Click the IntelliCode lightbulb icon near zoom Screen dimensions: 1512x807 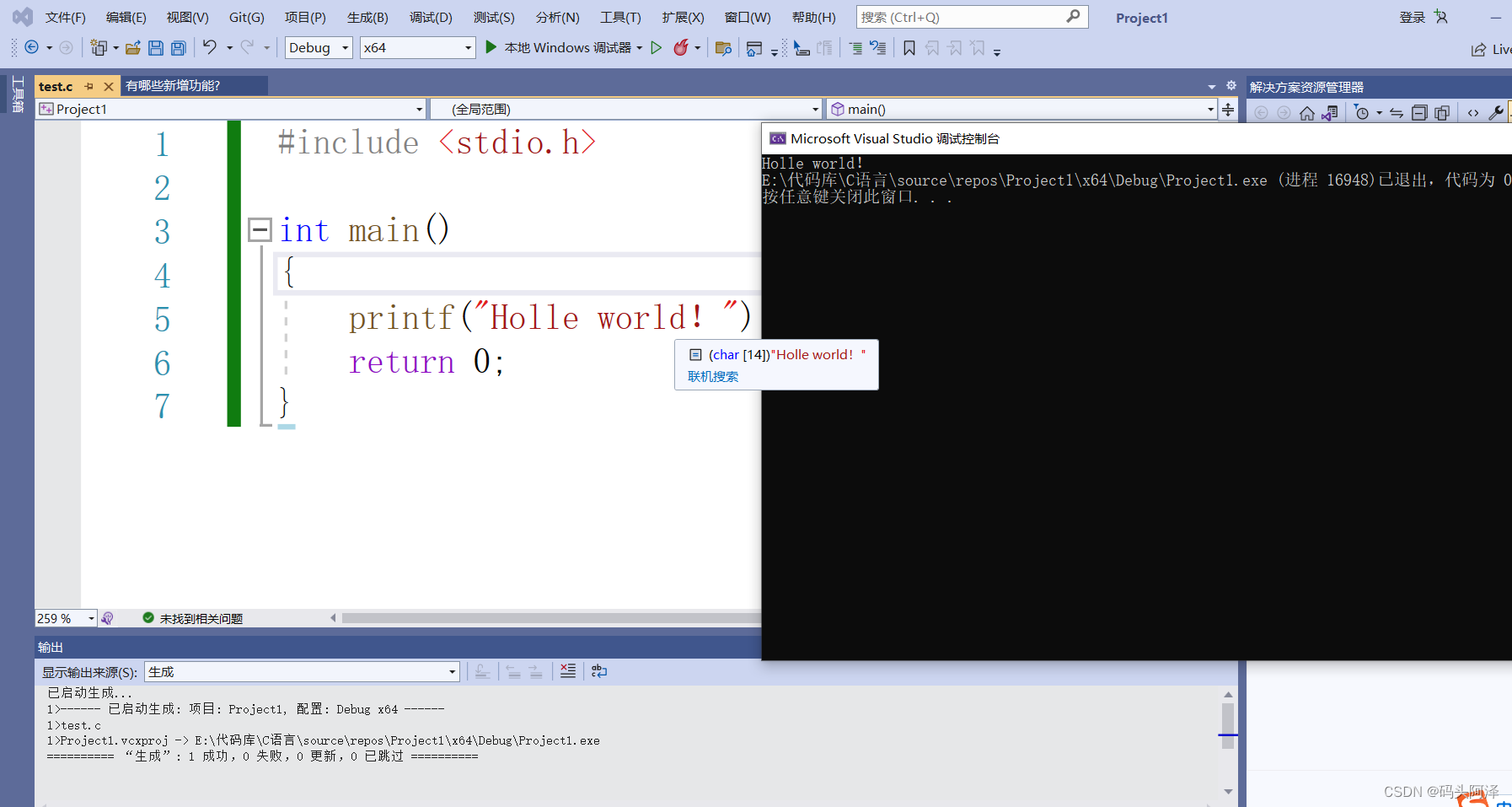107,618
